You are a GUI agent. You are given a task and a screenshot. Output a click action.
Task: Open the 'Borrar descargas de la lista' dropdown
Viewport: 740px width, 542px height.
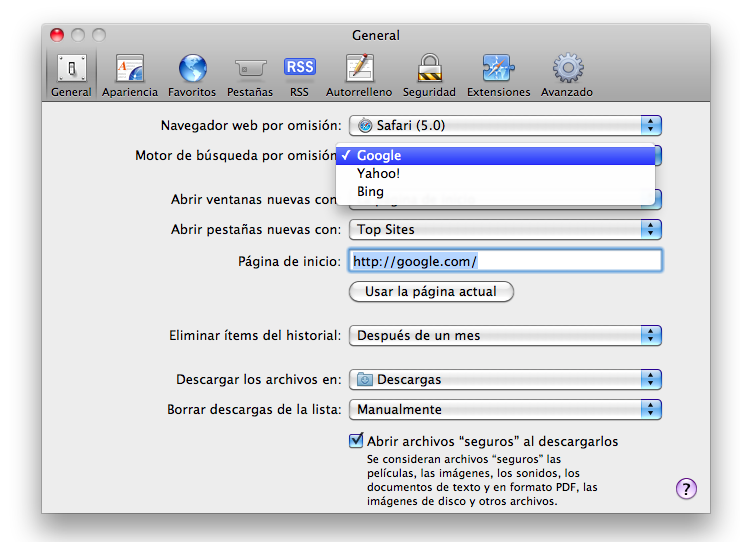coord(505,409)
